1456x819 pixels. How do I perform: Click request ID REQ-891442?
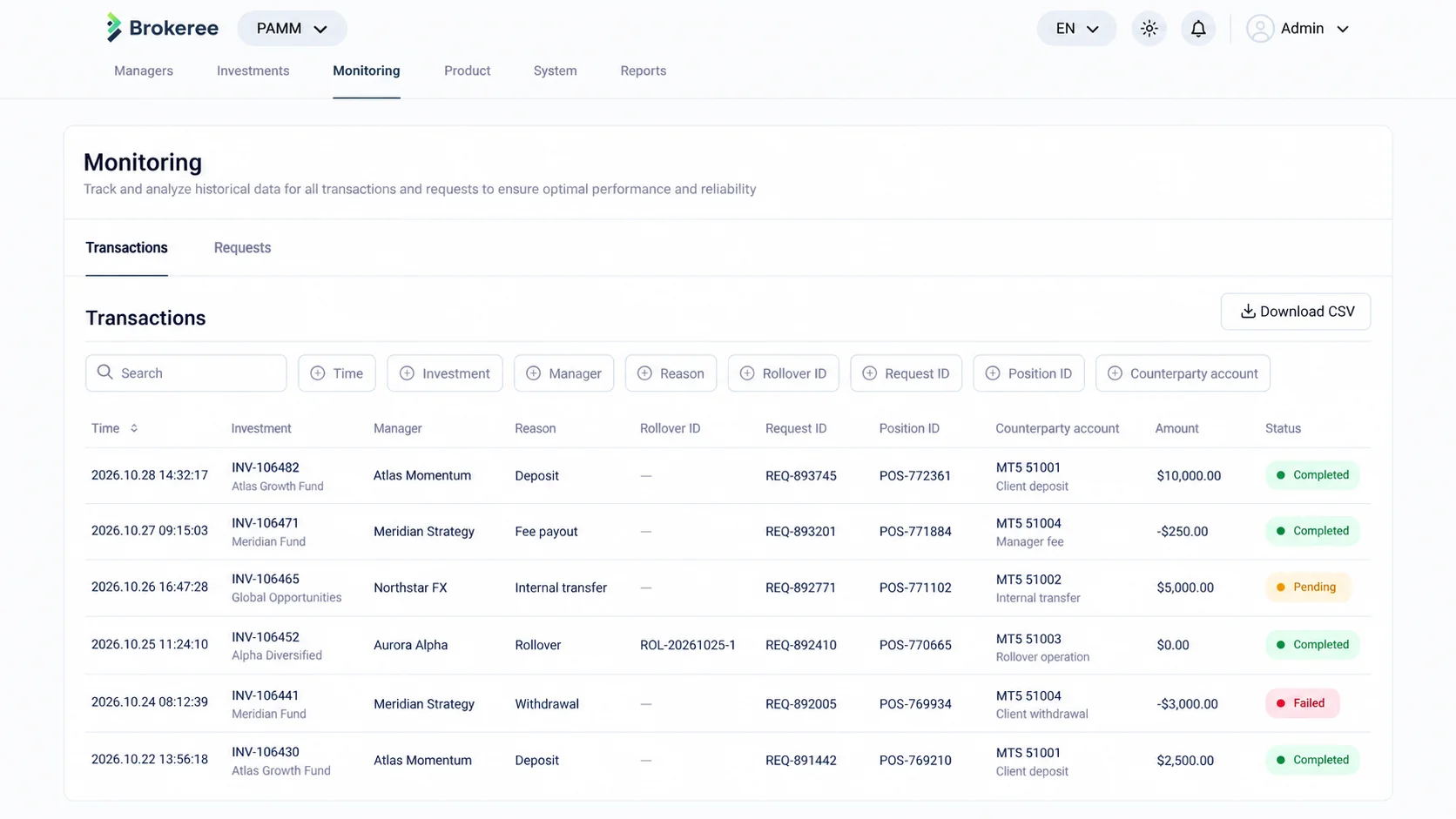pos(801,761)
